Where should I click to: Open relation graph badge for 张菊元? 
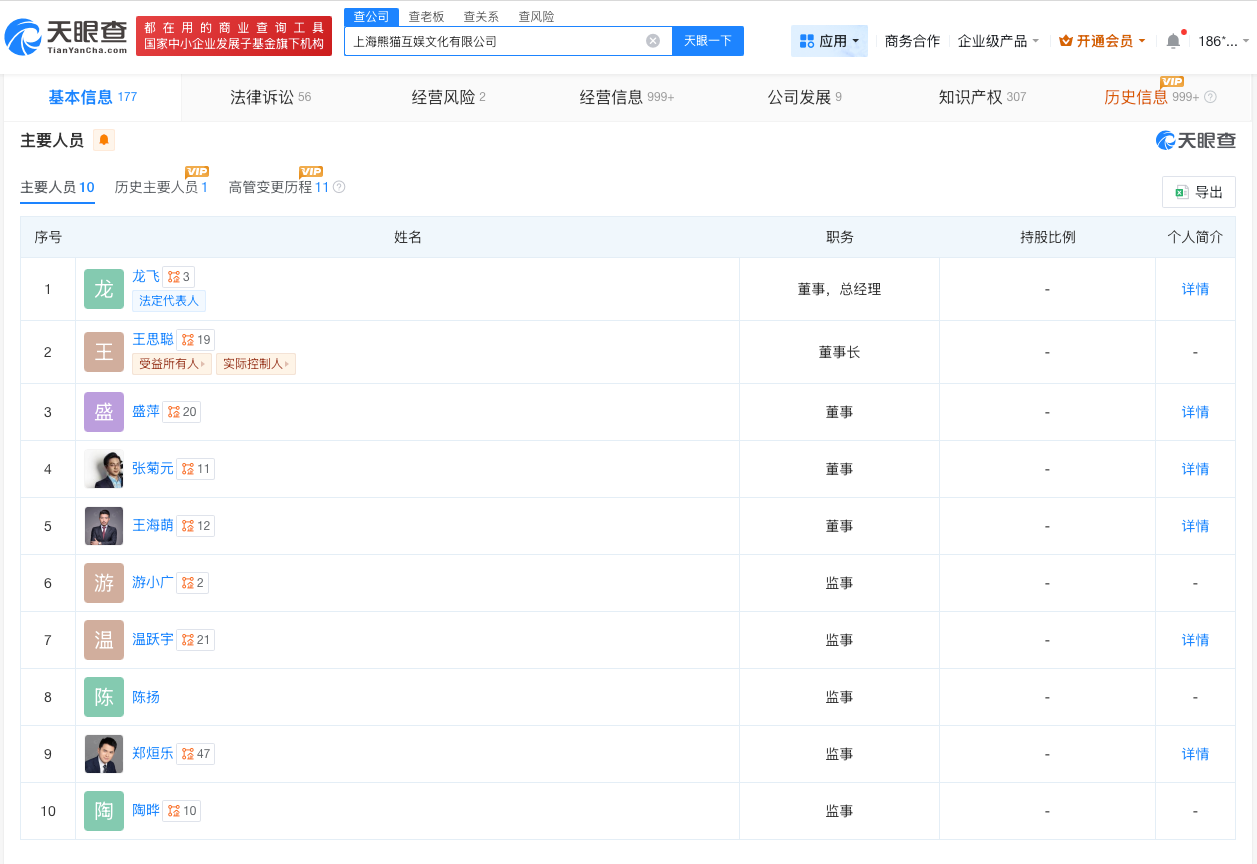pyautogui.click(x=196, y=468)
